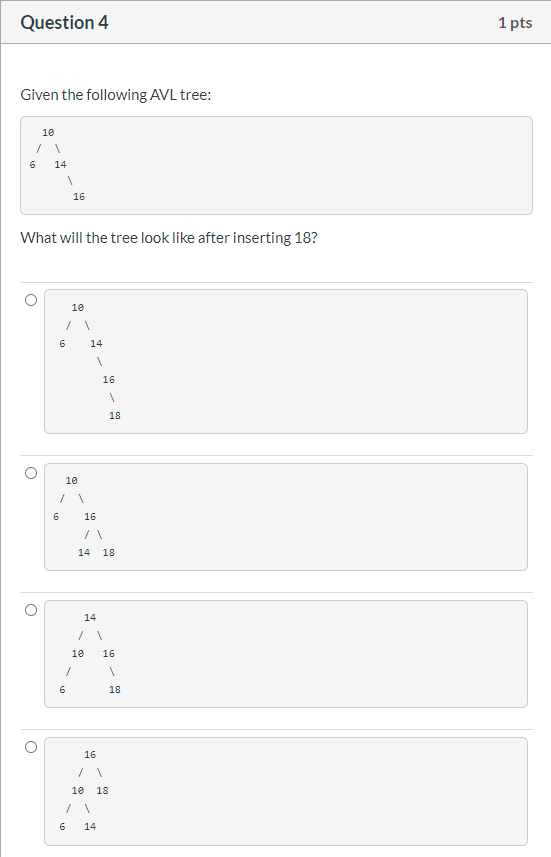Click the 'Given the following AVL tree:' text
551x857 pixels.
116,95
